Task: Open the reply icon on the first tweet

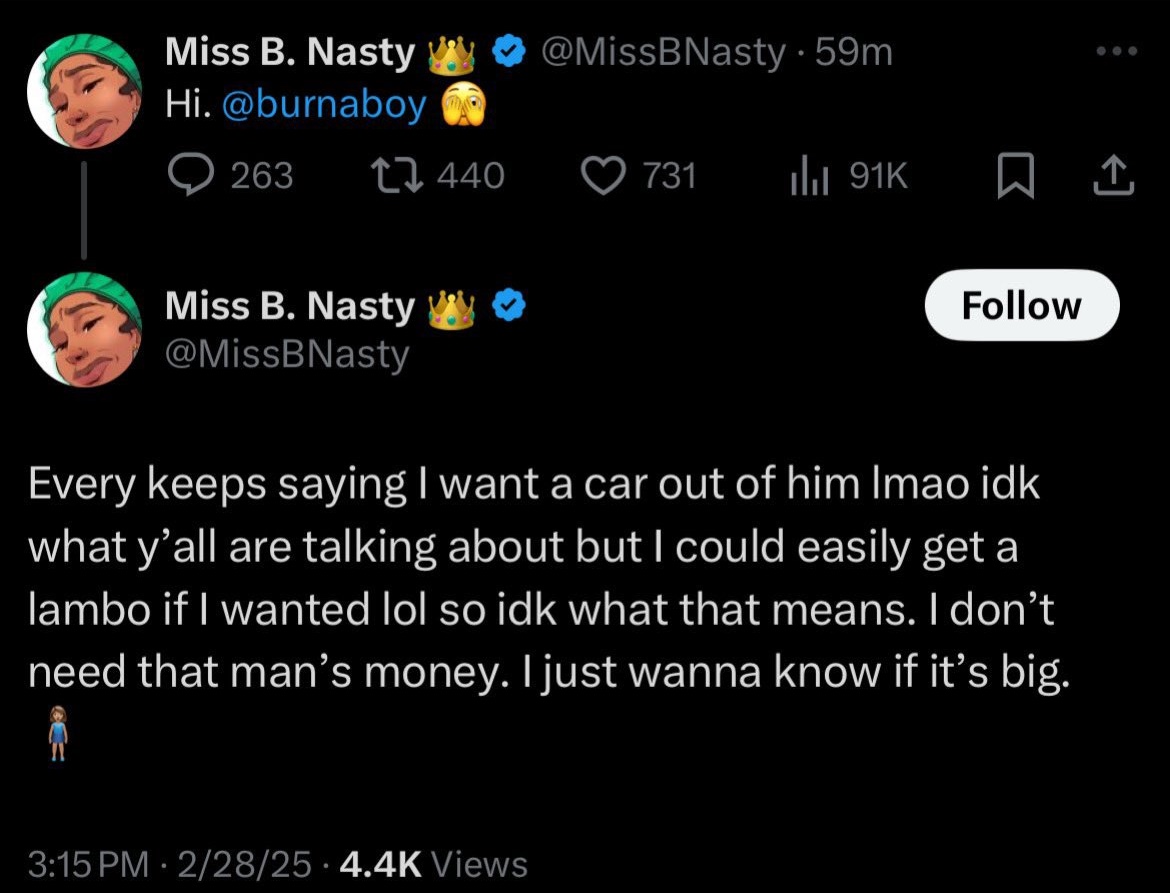Action: (192, 175)
